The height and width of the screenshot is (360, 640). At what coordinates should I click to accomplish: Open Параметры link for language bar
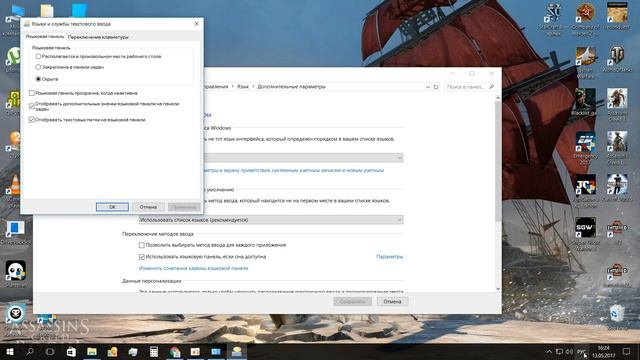click(x=389, y=257)
